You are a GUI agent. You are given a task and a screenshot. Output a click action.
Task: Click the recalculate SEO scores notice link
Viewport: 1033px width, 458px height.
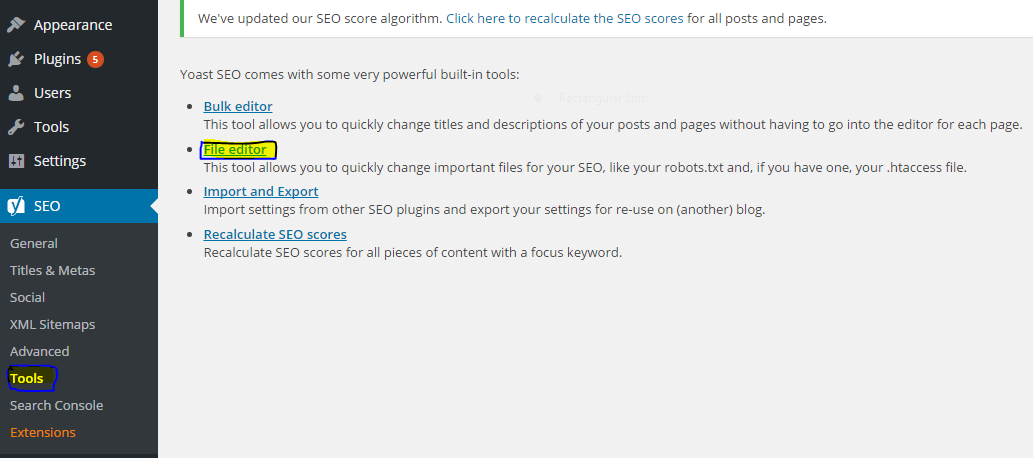pyautogui.click(x=565, y=18)
